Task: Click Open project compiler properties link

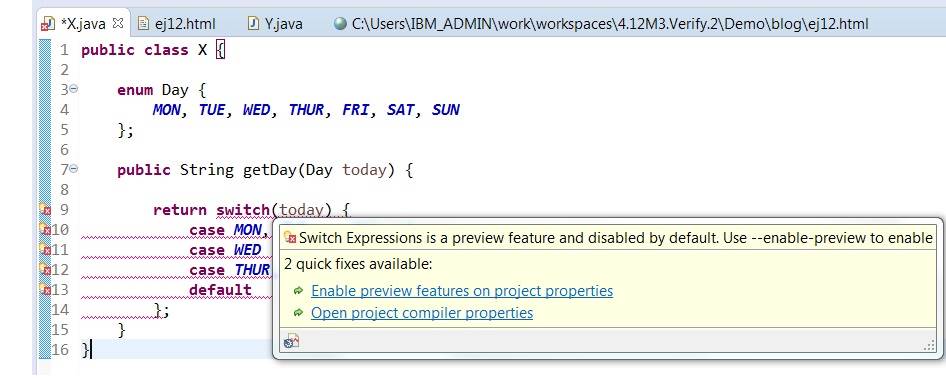Action: pos(422,313)
